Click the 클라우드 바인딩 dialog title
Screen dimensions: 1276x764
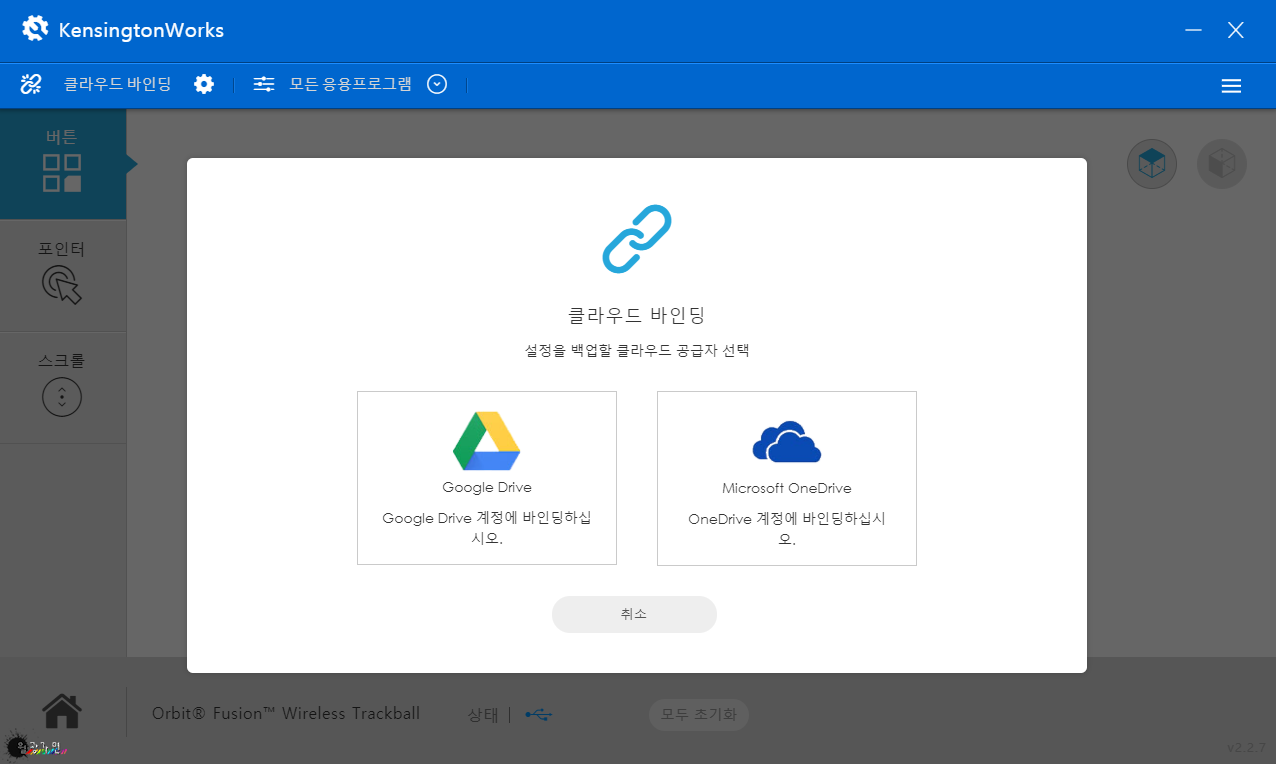[x=637, y=315]
